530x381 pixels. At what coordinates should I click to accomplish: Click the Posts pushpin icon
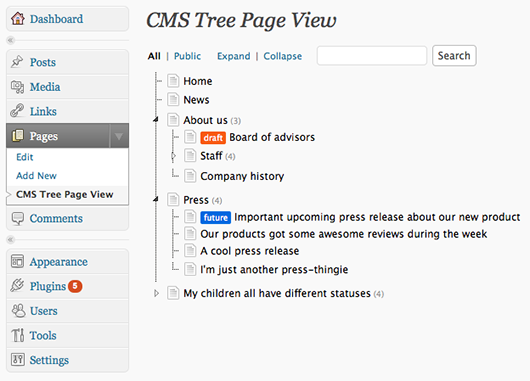click(17, 62)
